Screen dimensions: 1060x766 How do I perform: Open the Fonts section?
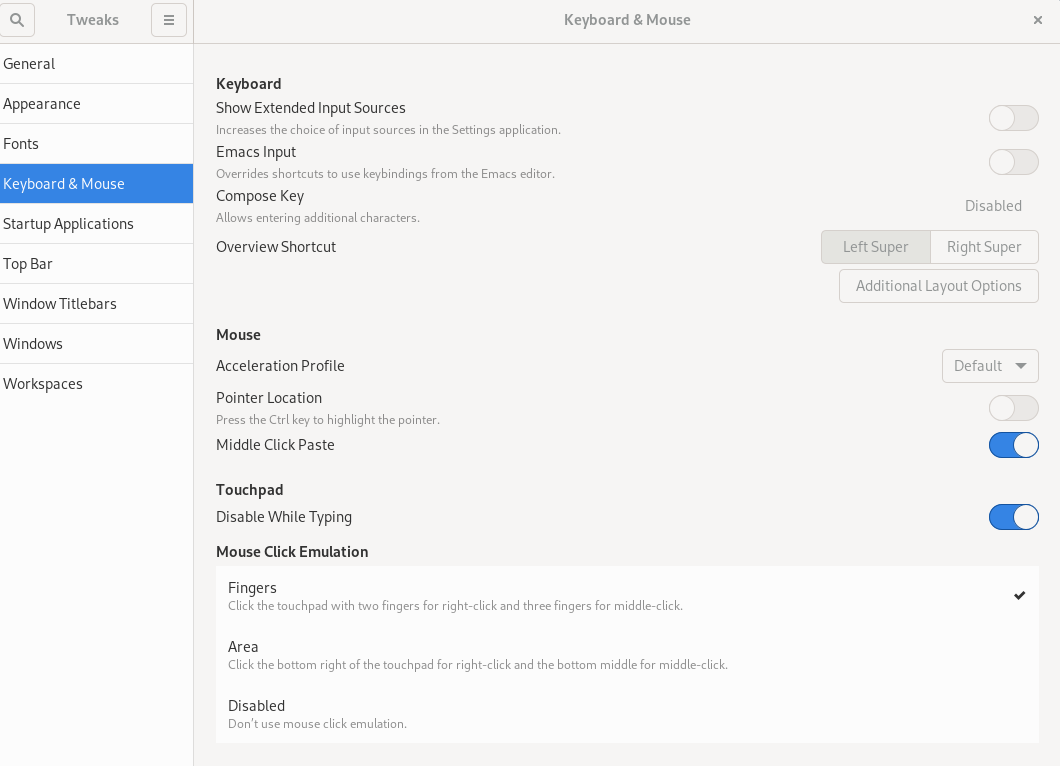21,143
